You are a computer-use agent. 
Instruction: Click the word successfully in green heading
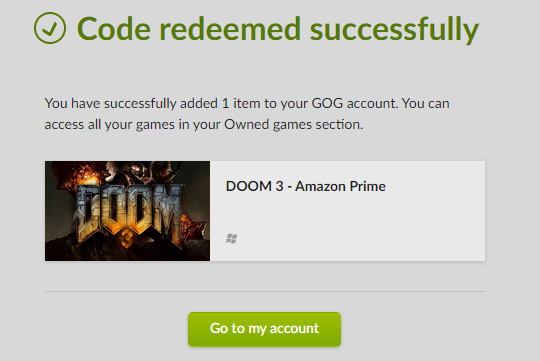coord(394,30)
